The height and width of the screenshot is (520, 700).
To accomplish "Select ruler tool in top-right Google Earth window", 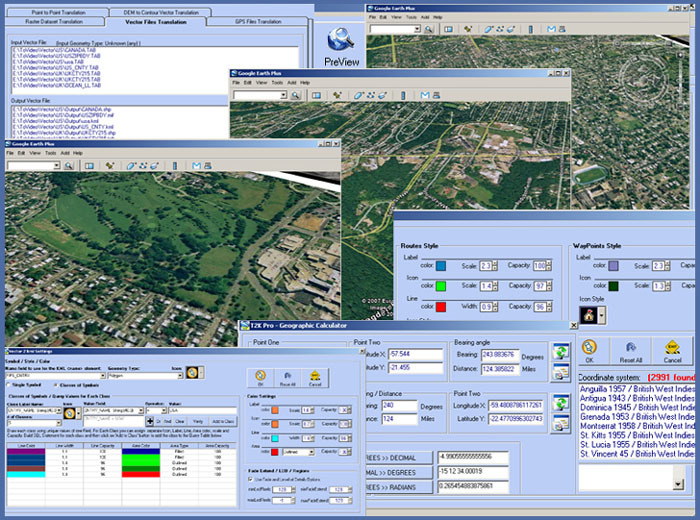I will click(x=530, y=29).
